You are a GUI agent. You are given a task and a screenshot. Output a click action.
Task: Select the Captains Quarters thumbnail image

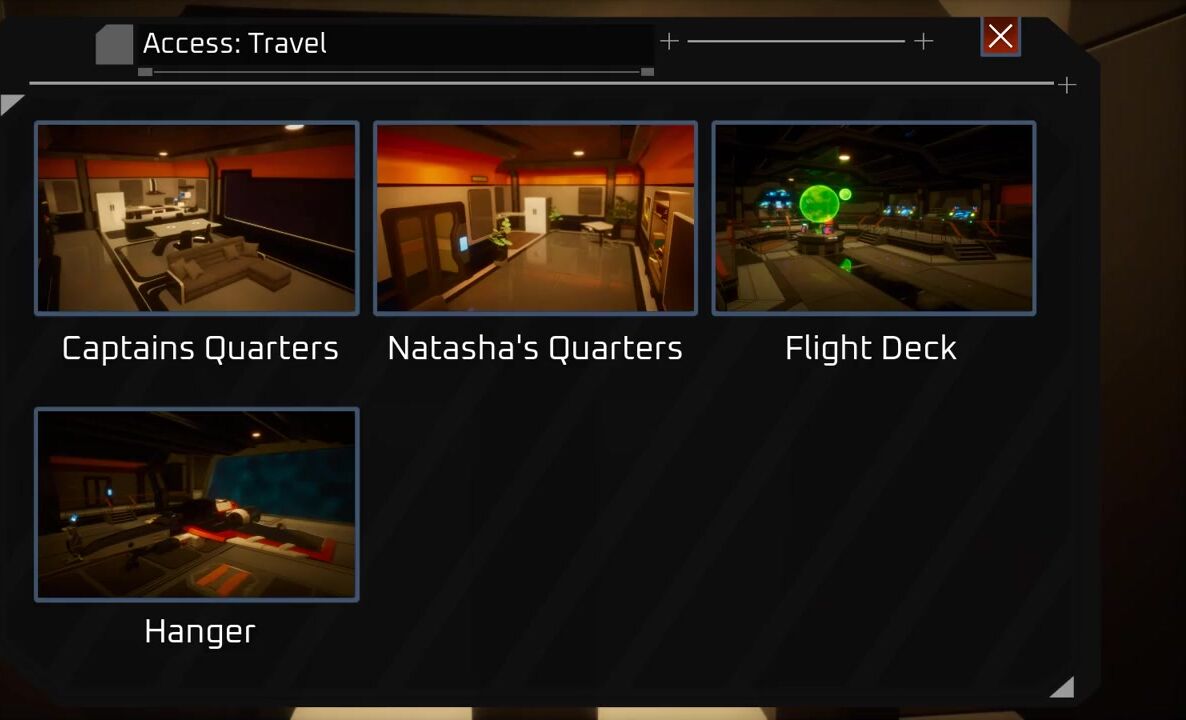click(197, 218)
